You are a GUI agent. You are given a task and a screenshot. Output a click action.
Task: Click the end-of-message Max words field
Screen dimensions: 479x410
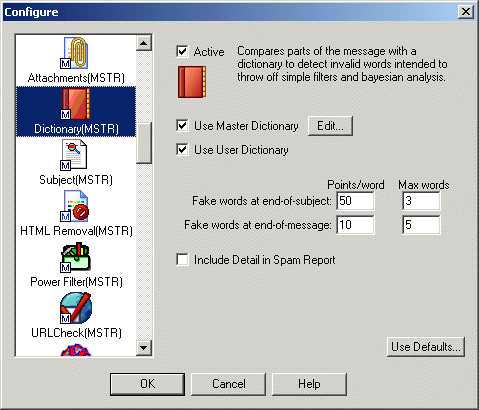421,225
